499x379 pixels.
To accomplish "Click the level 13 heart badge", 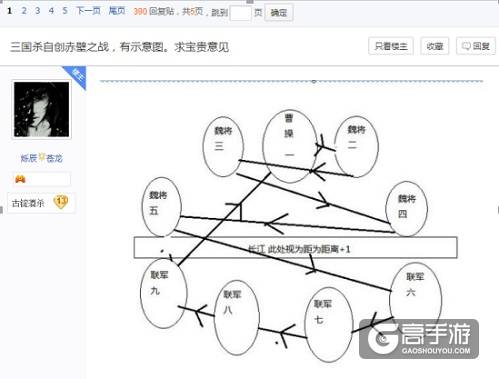I will 61,202.
